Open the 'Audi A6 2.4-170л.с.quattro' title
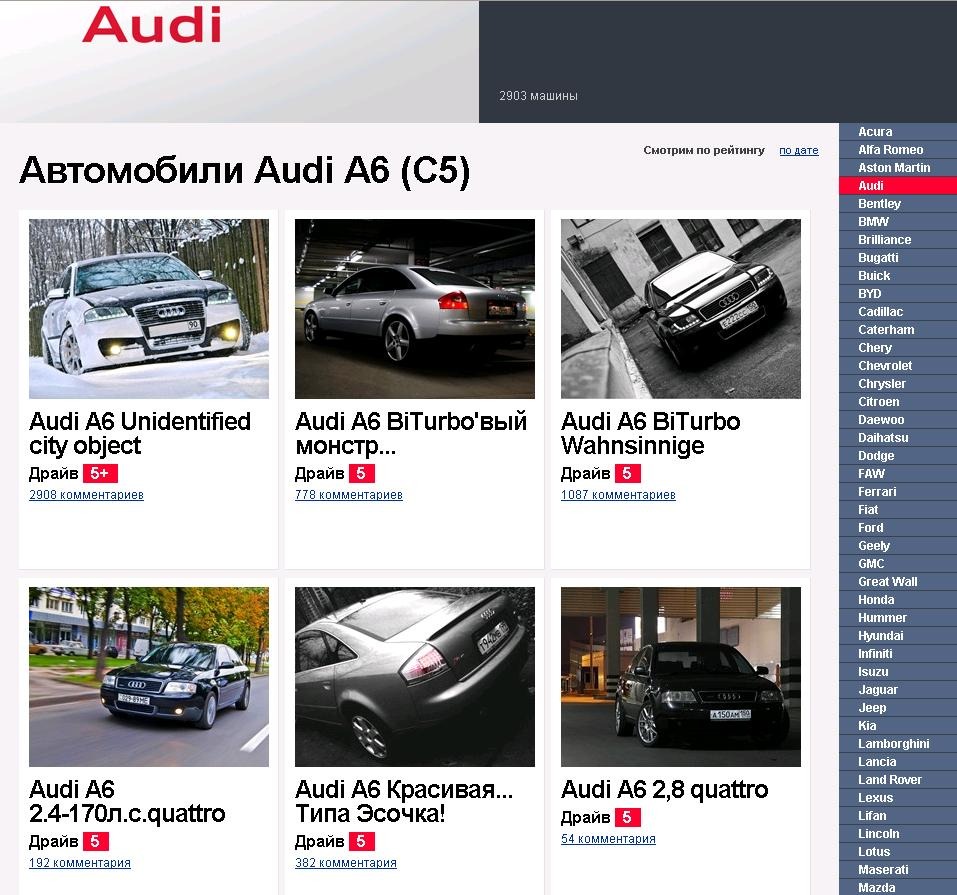 [127, 802]
